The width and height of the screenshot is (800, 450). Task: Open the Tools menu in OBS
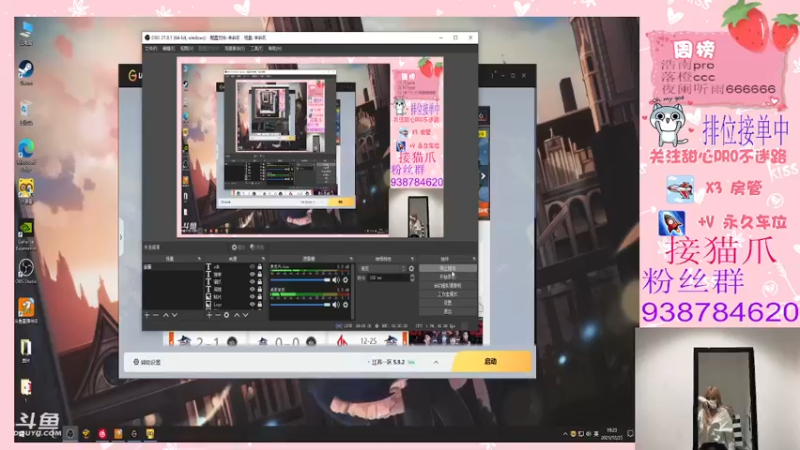pyautogui.click(x=256, y=48)
